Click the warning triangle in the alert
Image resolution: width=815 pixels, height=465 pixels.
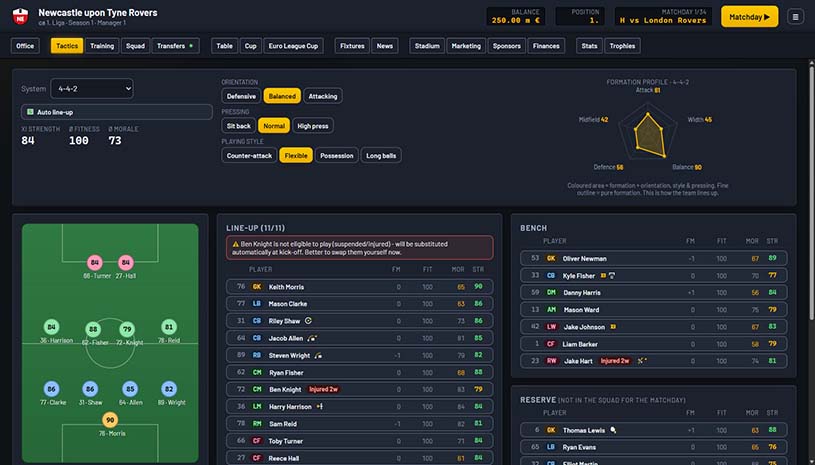tap(235, 244)
